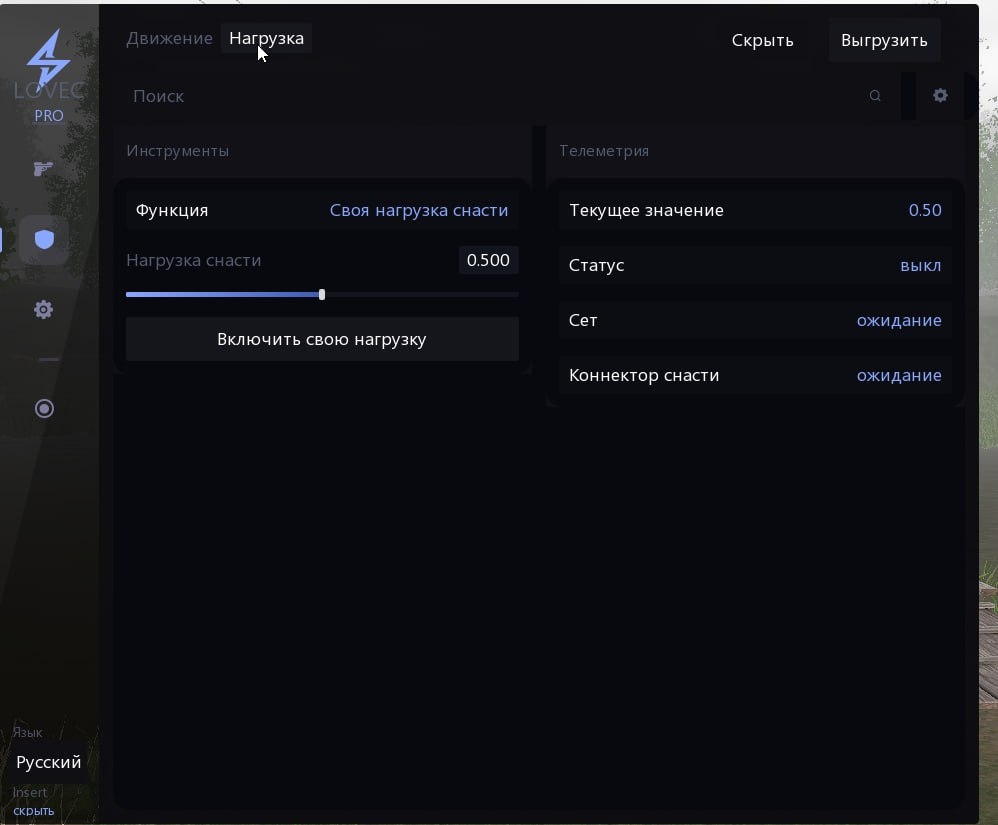The width and height of the screenshot is (998, 825).
Task: Click the short dash icon in sidebar
Action: 48,359
